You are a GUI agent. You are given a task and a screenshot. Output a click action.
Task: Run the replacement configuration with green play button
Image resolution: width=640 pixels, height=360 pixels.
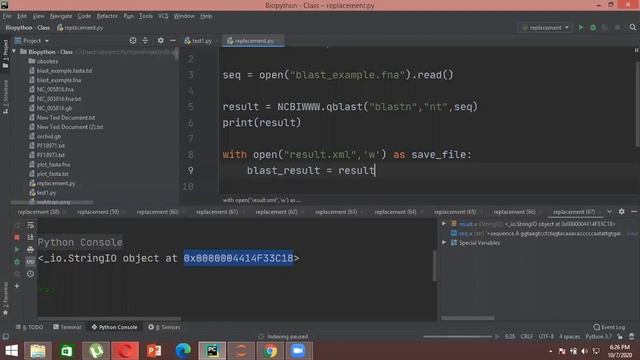click(x=581, y=27)
